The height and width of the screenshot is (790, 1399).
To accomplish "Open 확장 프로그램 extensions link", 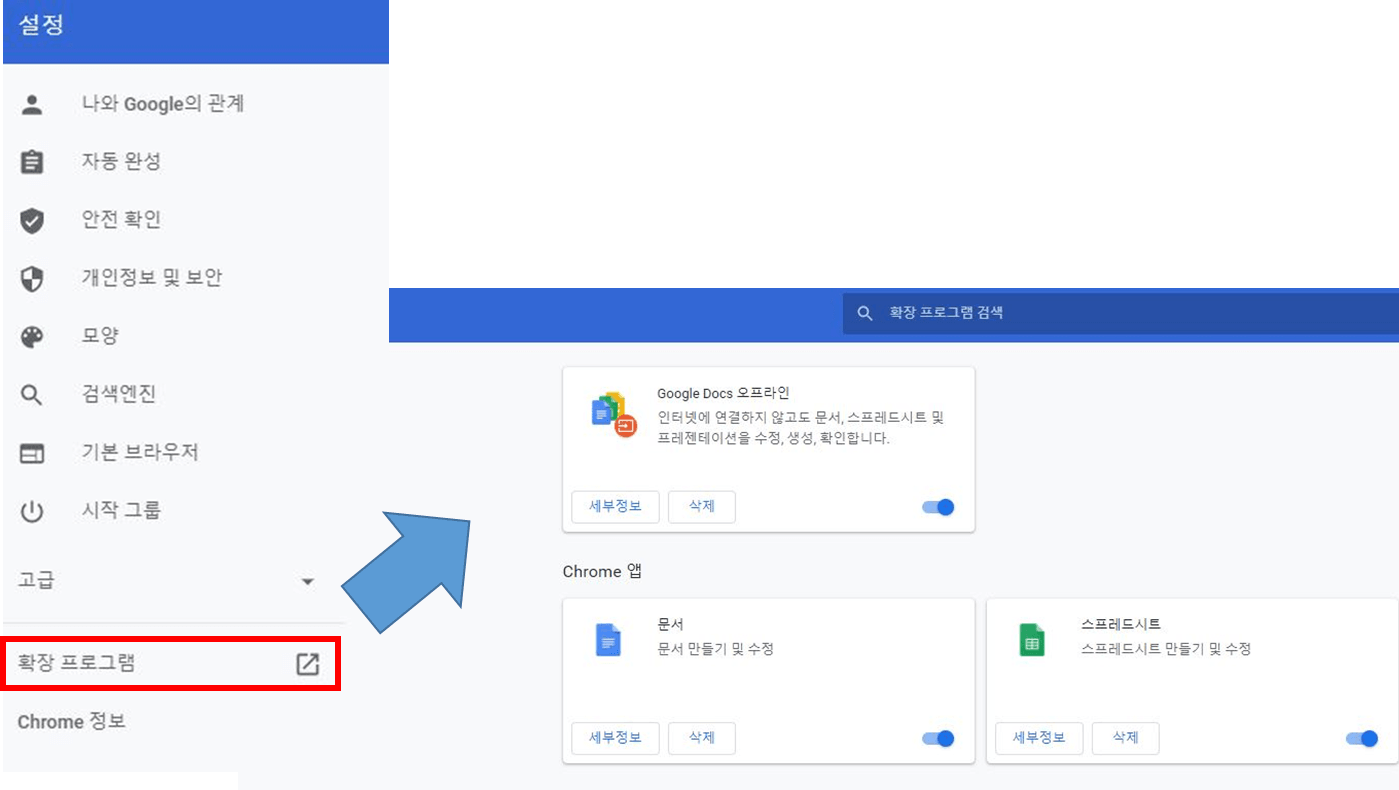I will click(x=172, y=663).
